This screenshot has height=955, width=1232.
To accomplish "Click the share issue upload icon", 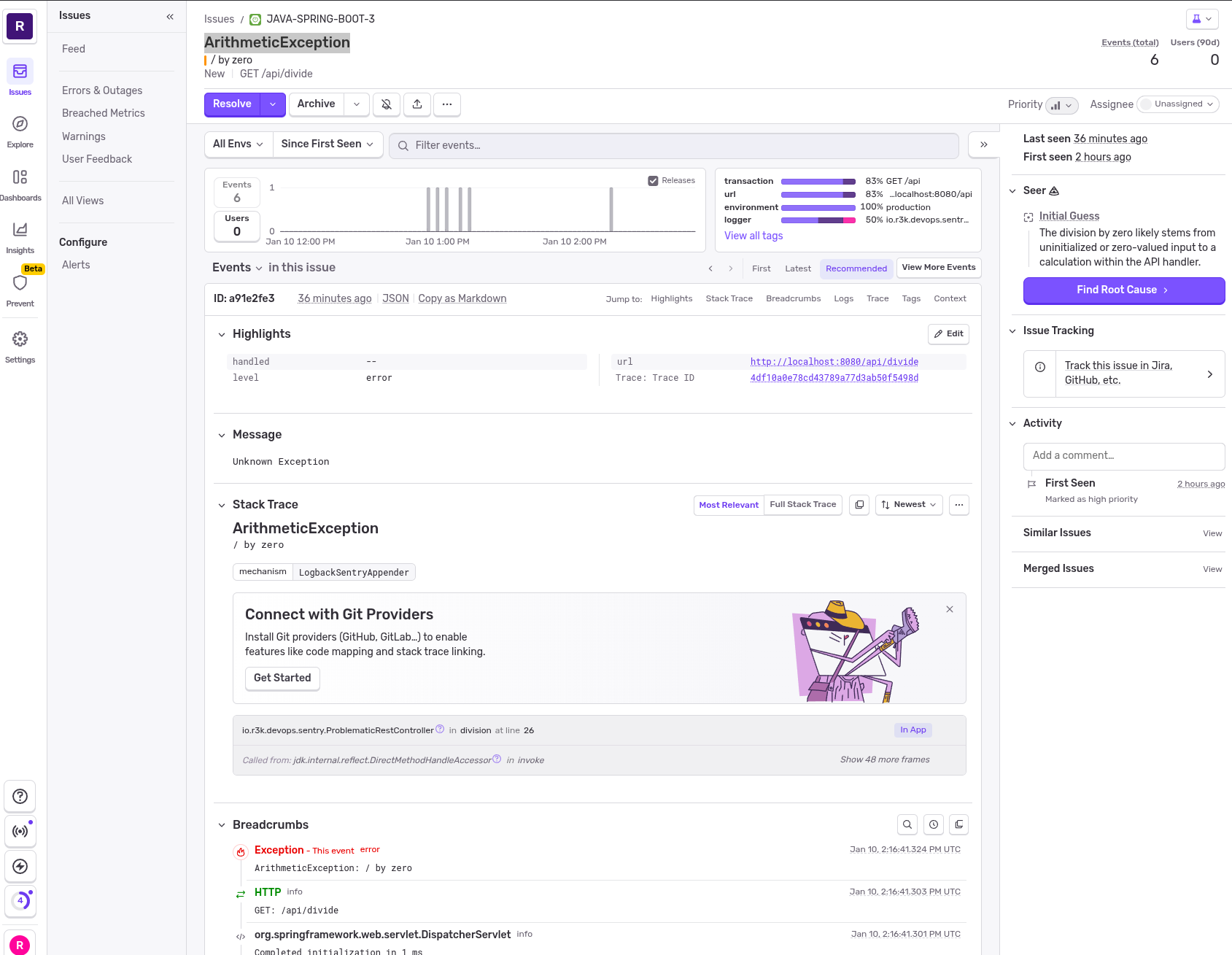I will (x=417, y=104).
